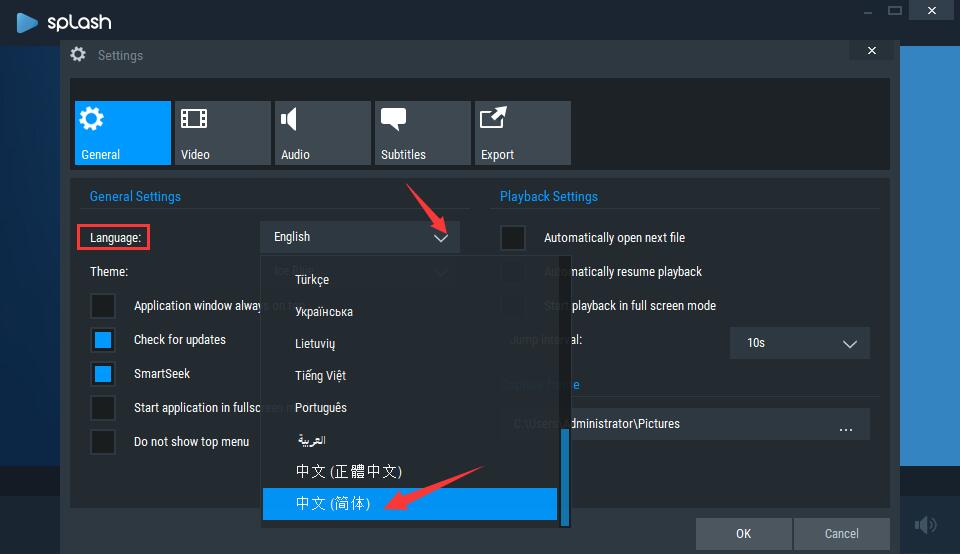Go to the Subtitles settings tab

422,132
